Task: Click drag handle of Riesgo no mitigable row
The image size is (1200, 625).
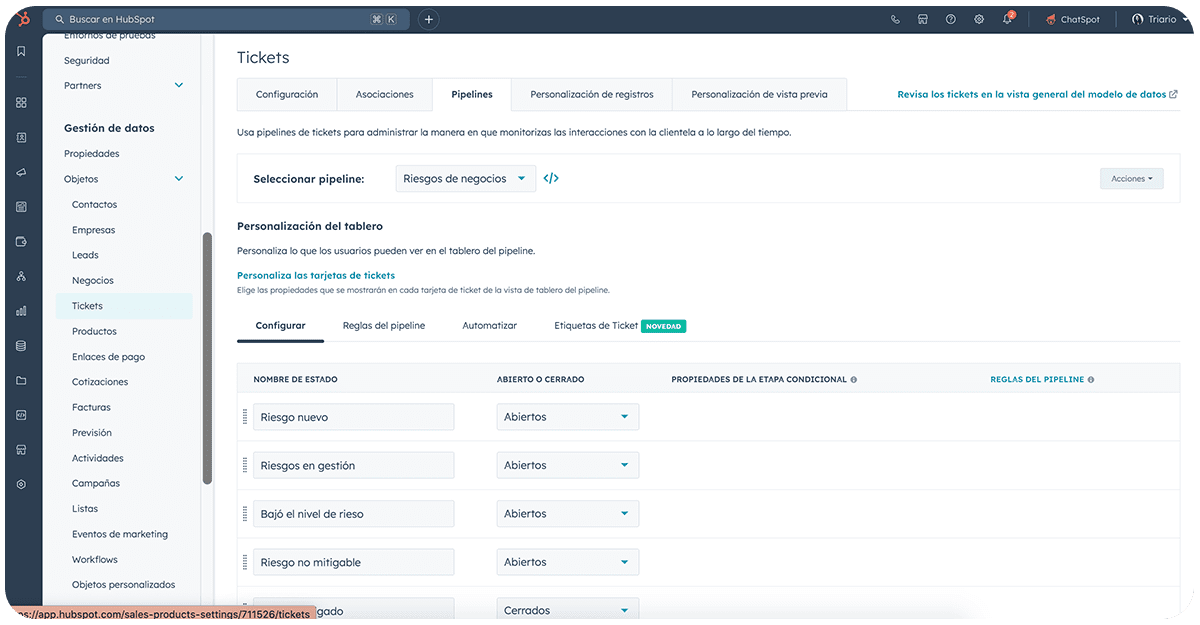Action: pyautogui.click(x=245, y=562)
